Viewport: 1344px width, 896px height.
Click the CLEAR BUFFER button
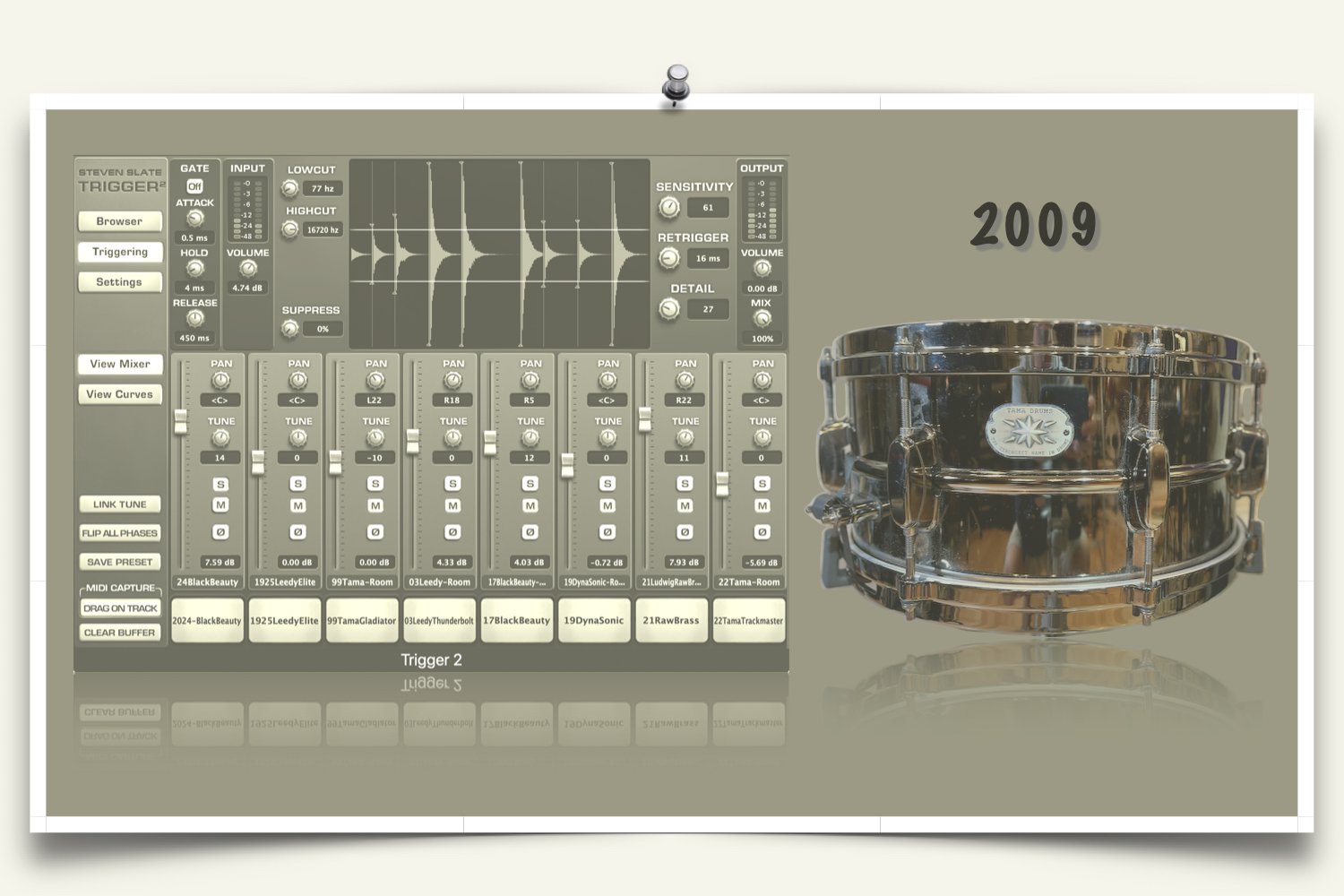pyautogui.click(x=120, y=633)
